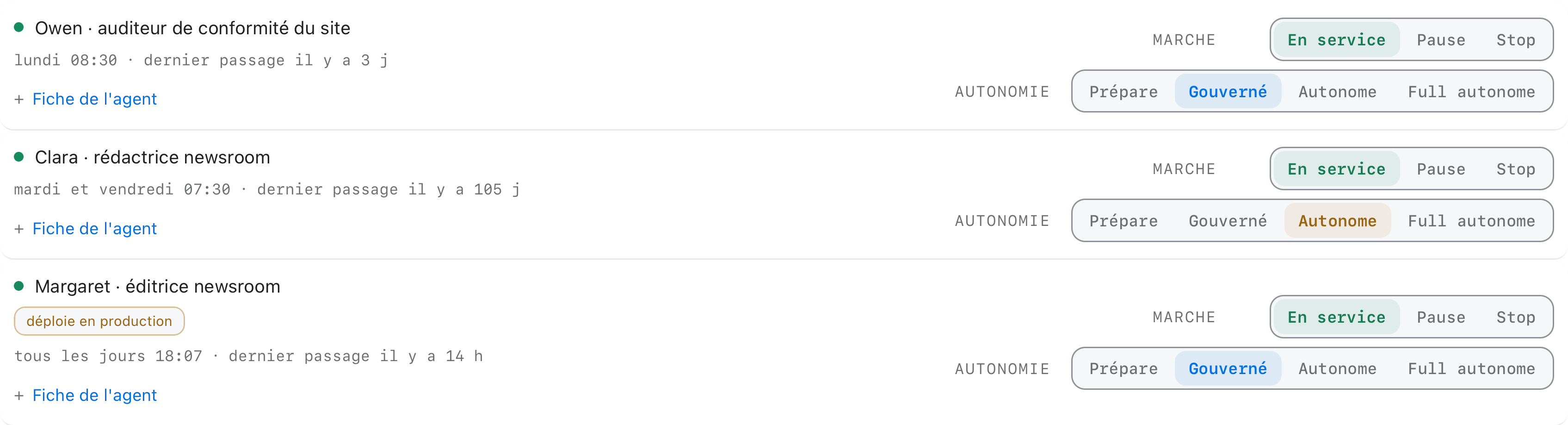Viewport: 1568px width, 425px height.
Task: Click Clara's green status dot
Action: pos(19,157)
